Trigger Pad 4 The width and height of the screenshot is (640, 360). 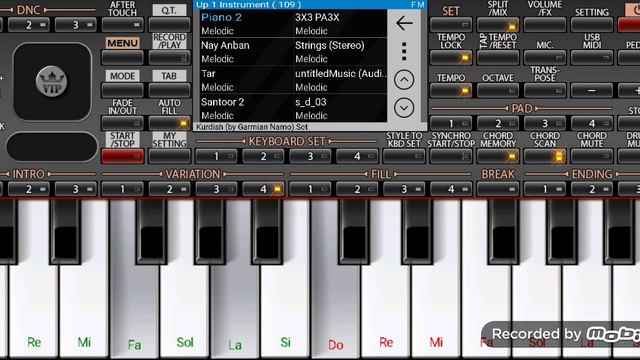tap(592, 123)
